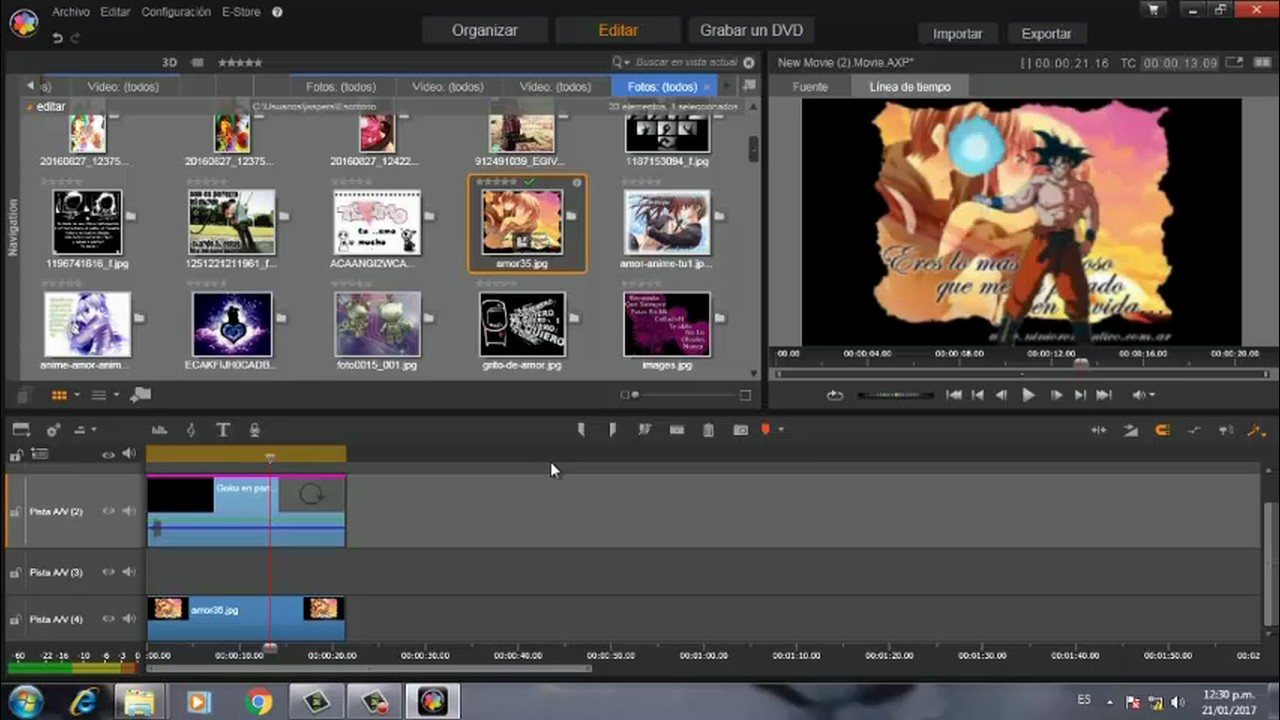Image resolution: width=1280 pixels, height=720 pixels.
Task: Click the volume keyframe editing icon
Action: point(1194,430)
